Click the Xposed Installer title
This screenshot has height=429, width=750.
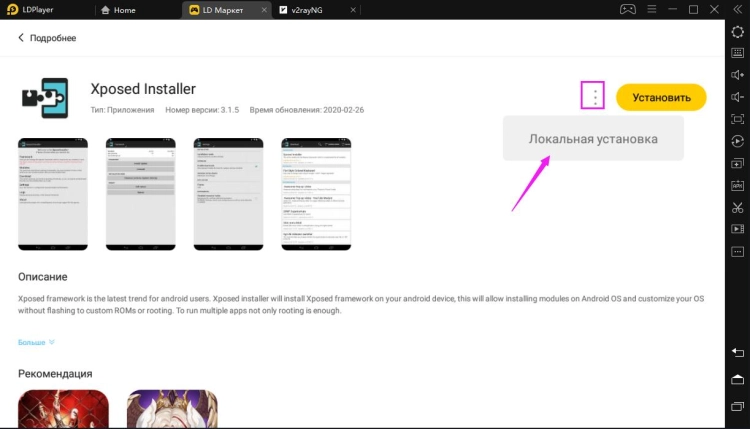[143, 89]
